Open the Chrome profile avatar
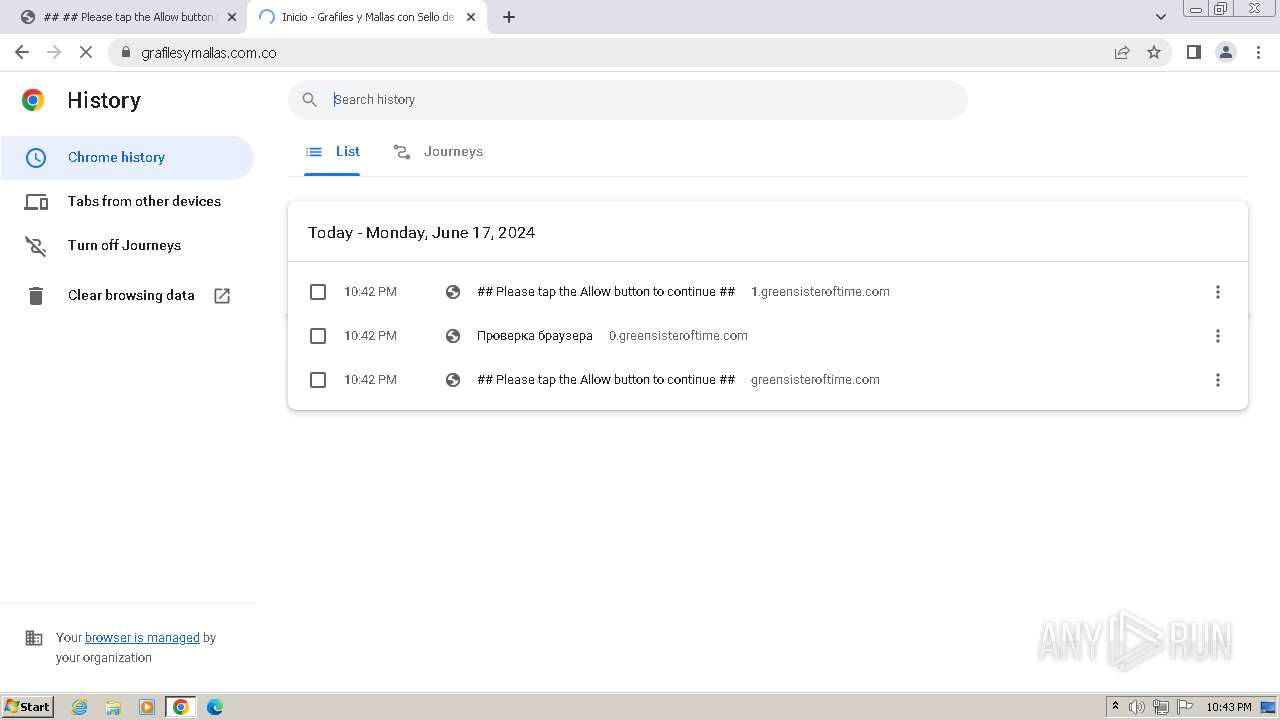1280x720 pixels. [1226, 52]
